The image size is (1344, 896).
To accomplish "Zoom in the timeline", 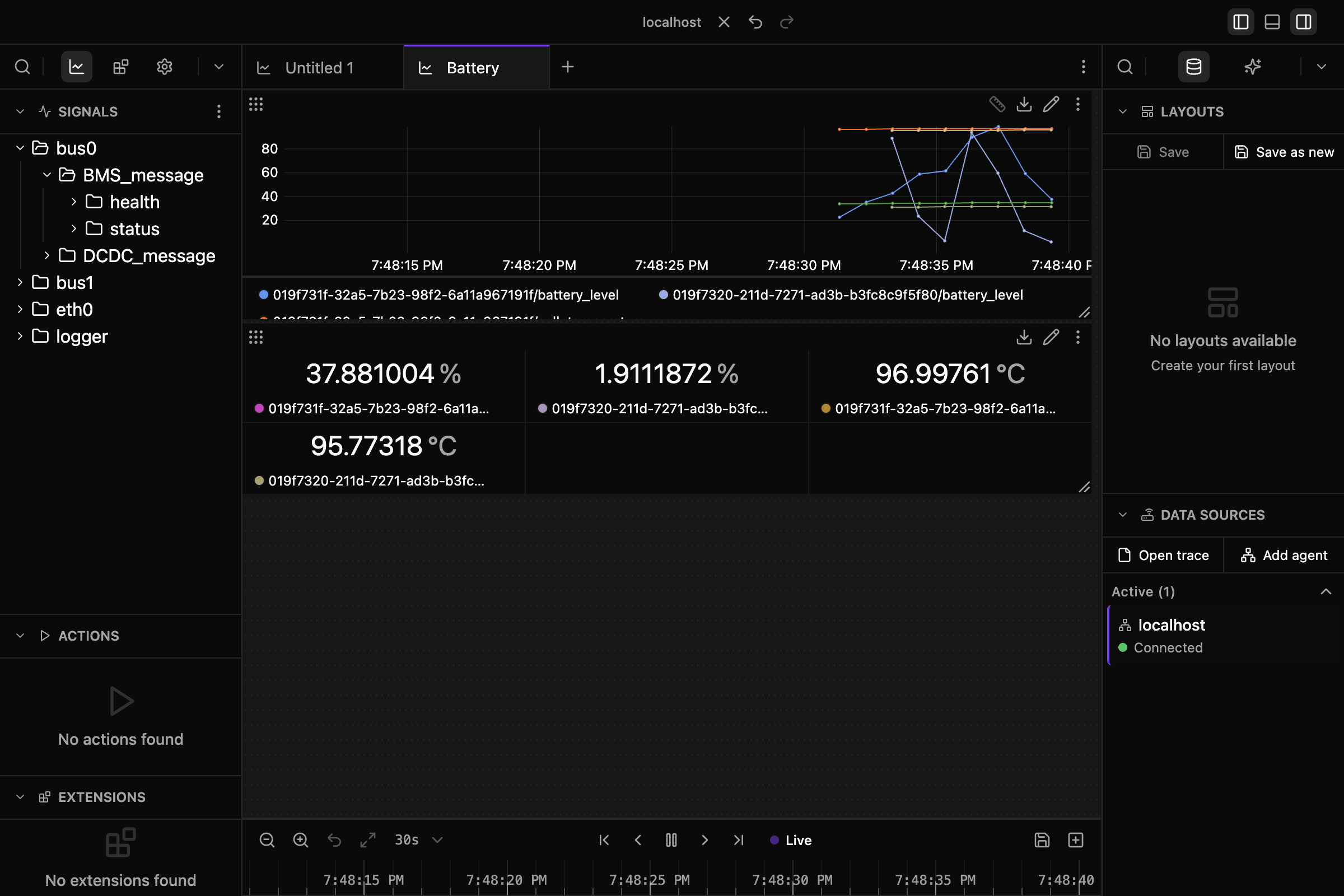I will [x=301, y=840].
